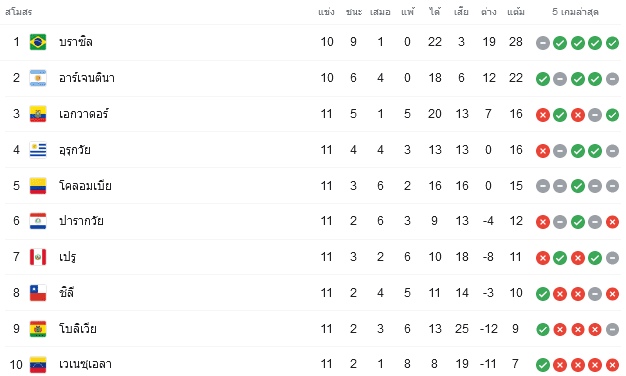Click the Brazil flag icon
Viewport: 626px width, 376px height.
point(38,42)
